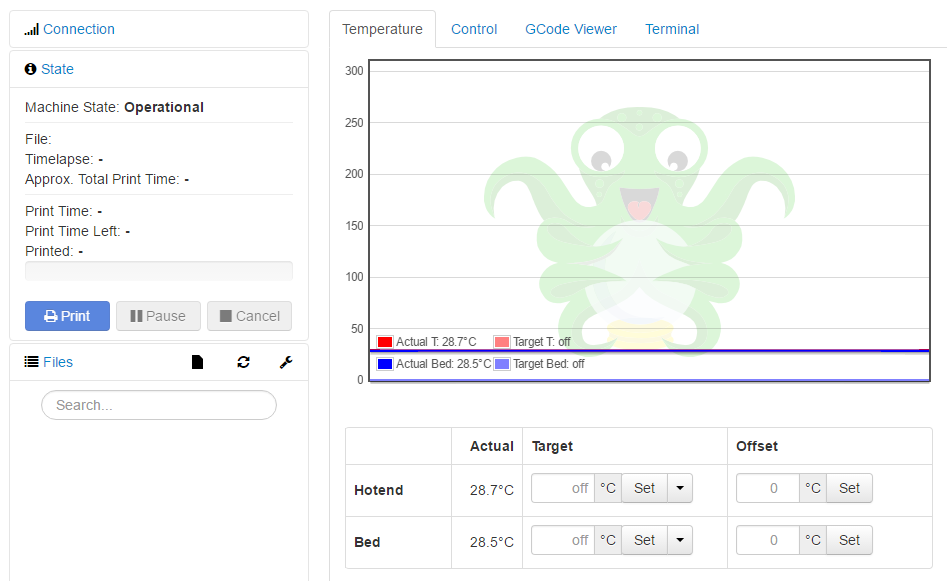Switch to the Control tab
The width and height of the screenshot is (947, 581).
pos(474,29)
